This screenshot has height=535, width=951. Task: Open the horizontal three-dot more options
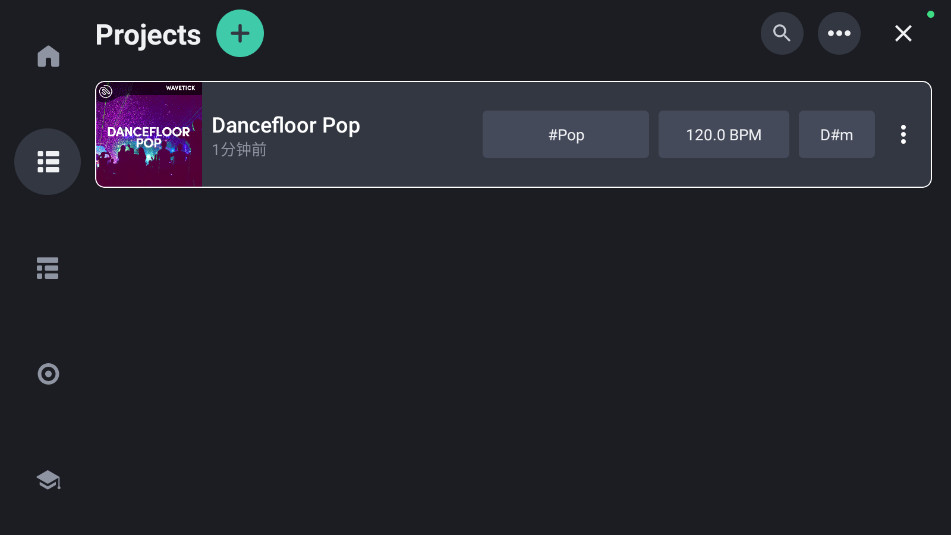tap(839, 34)
